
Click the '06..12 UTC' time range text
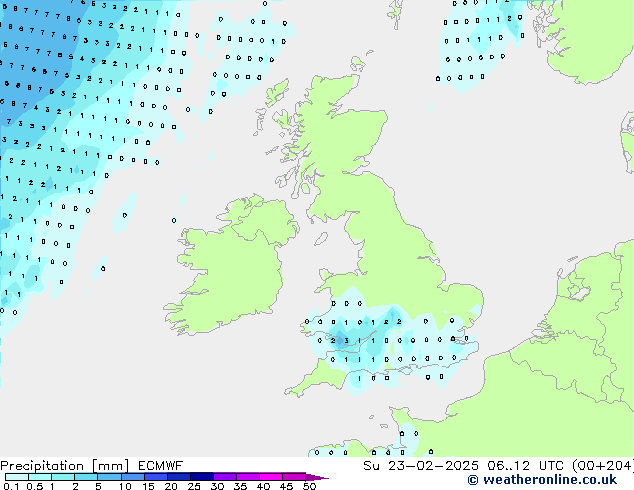pyautogui.click(x=525, y=466)
